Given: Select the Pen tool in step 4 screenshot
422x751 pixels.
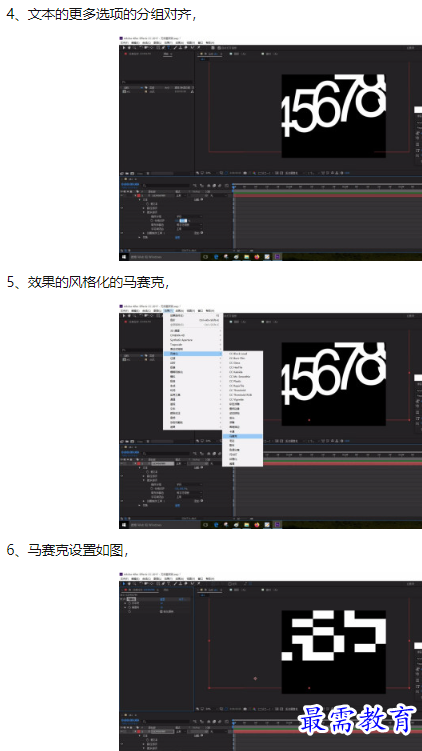Looking at the screenshot, I should [x=163, y=47].
